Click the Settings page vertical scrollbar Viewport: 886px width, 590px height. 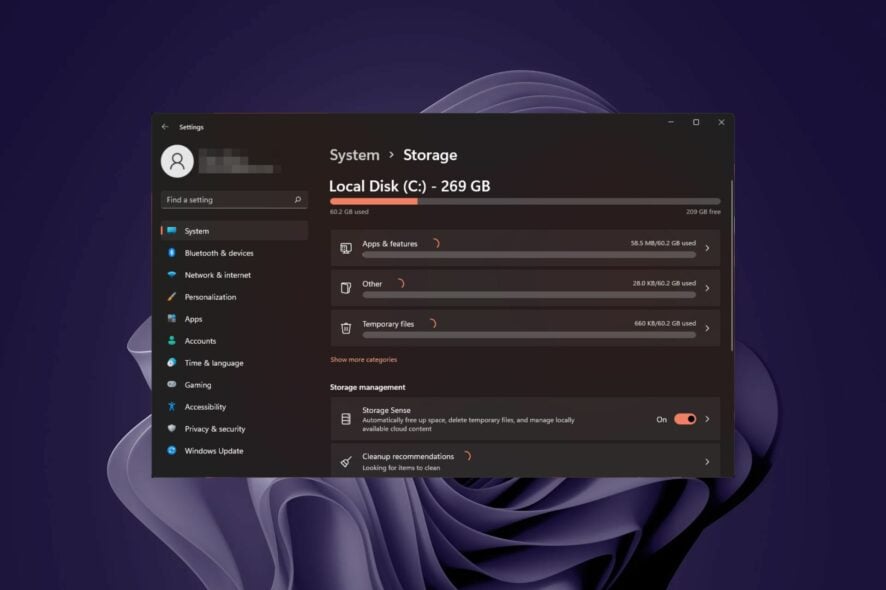click(732, 265)
